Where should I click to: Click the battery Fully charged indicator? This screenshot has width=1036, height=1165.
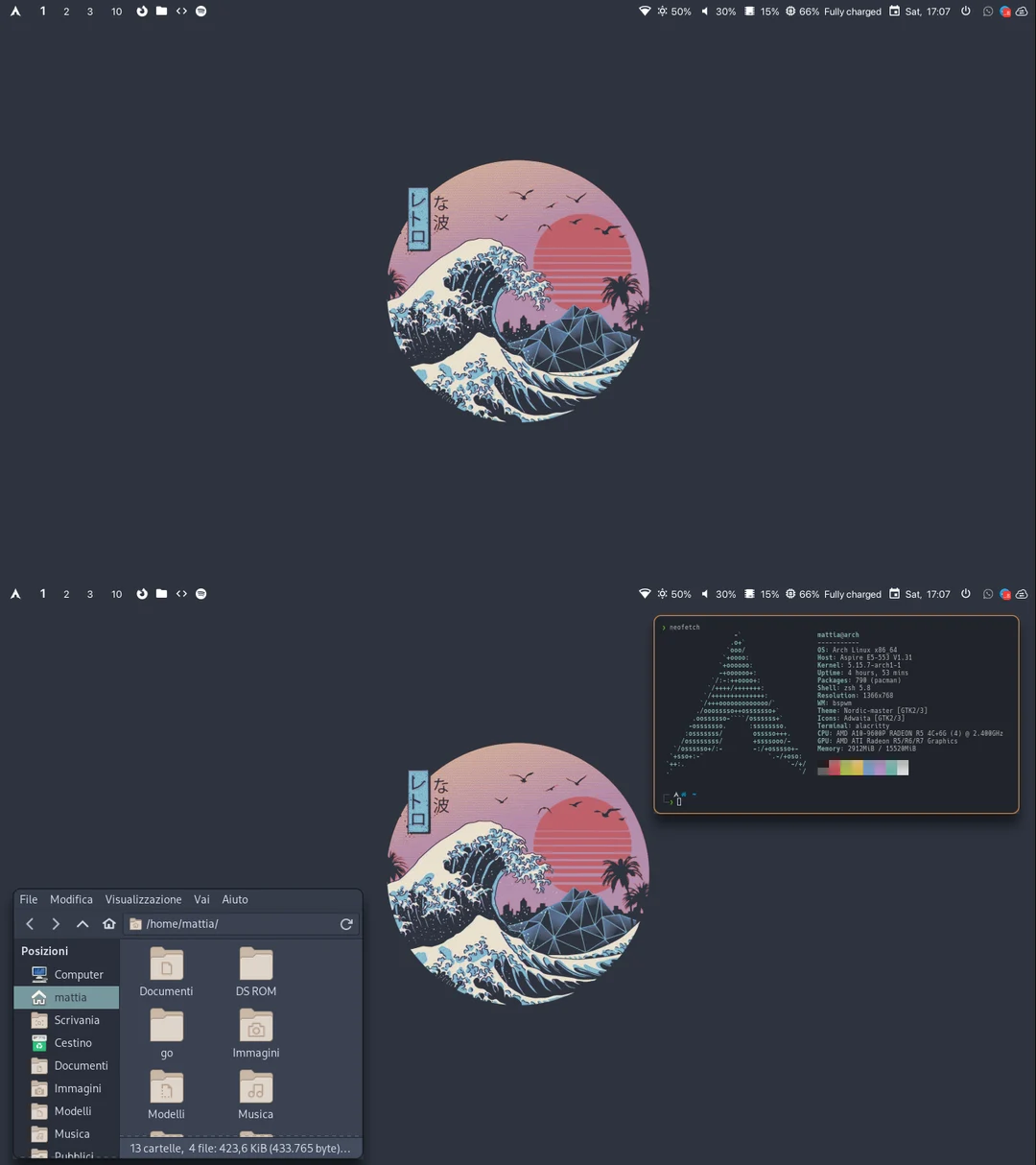(x=852, y=11)
